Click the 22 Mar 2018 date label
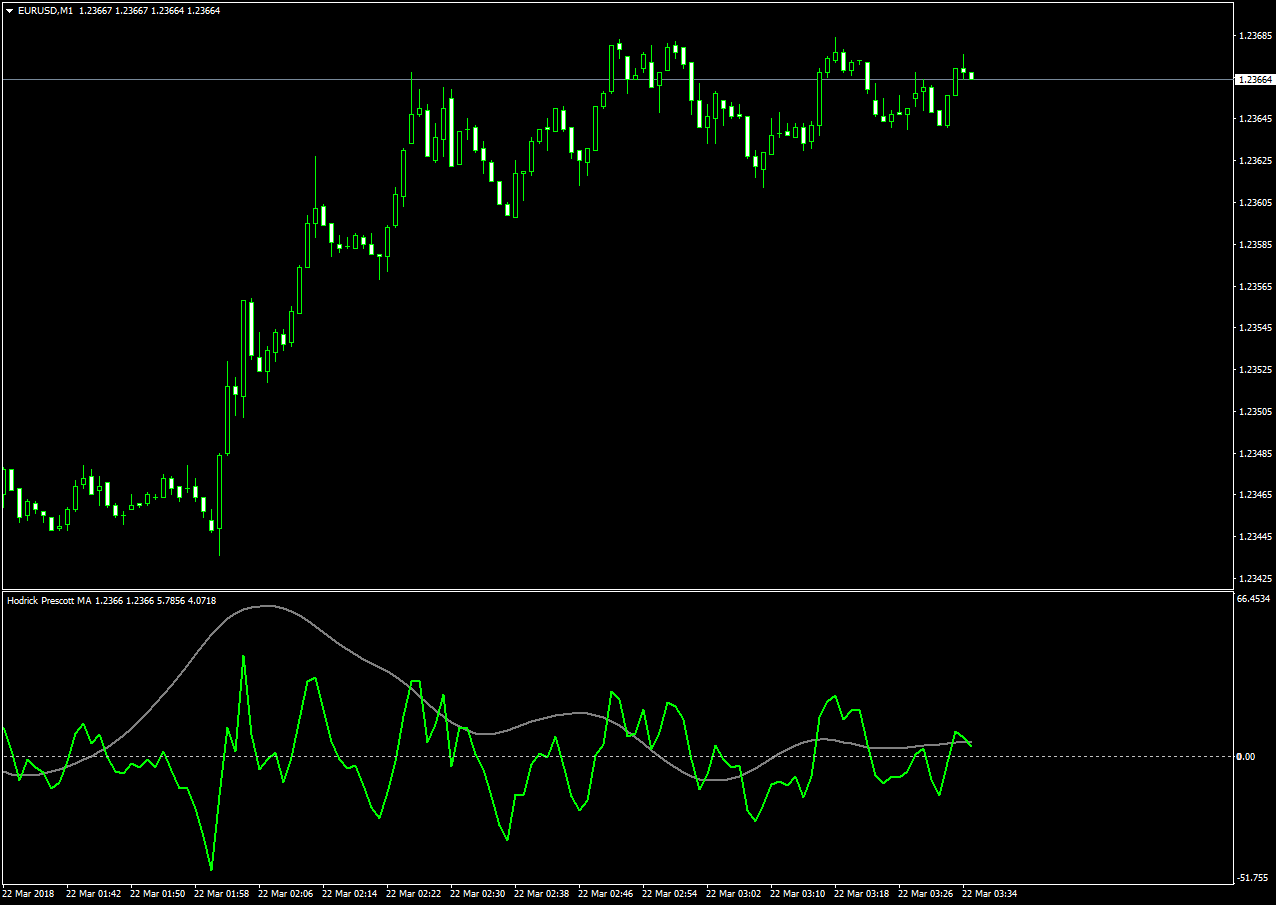This screenshot has width=1276, height=905. (29, 893)
